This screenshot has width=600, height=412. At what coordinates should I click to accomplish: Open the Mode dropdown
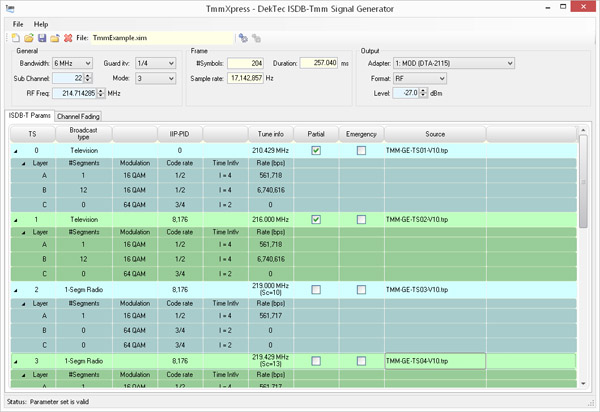(155, 78)
